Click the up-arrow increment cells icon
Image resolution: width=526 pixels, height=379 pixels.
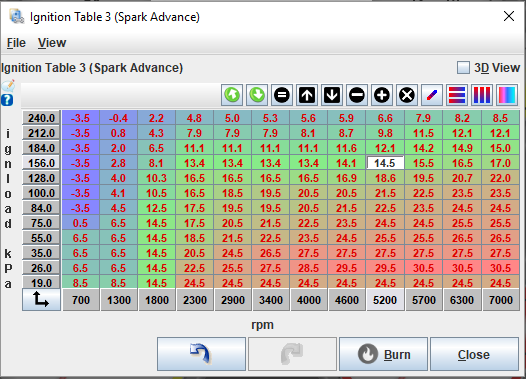pyautogui.click(x=307, y=95)
